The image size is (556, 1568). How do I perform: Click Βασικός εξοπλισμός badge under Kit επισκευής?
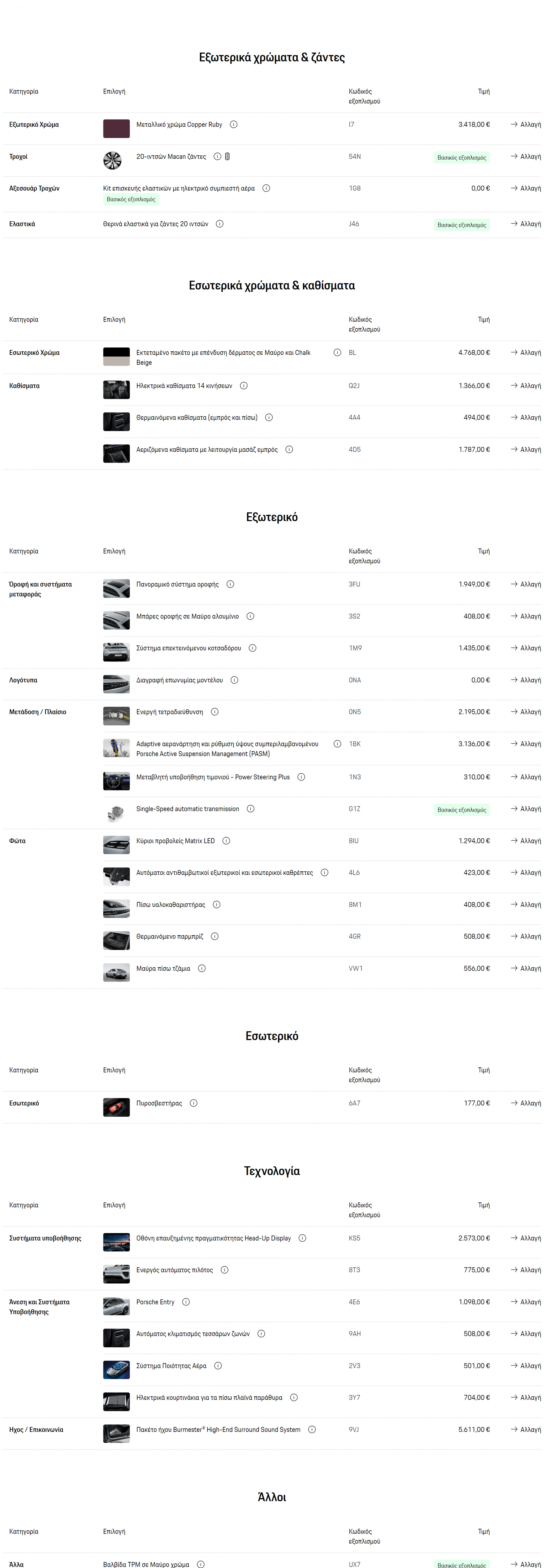click(131, 200)
